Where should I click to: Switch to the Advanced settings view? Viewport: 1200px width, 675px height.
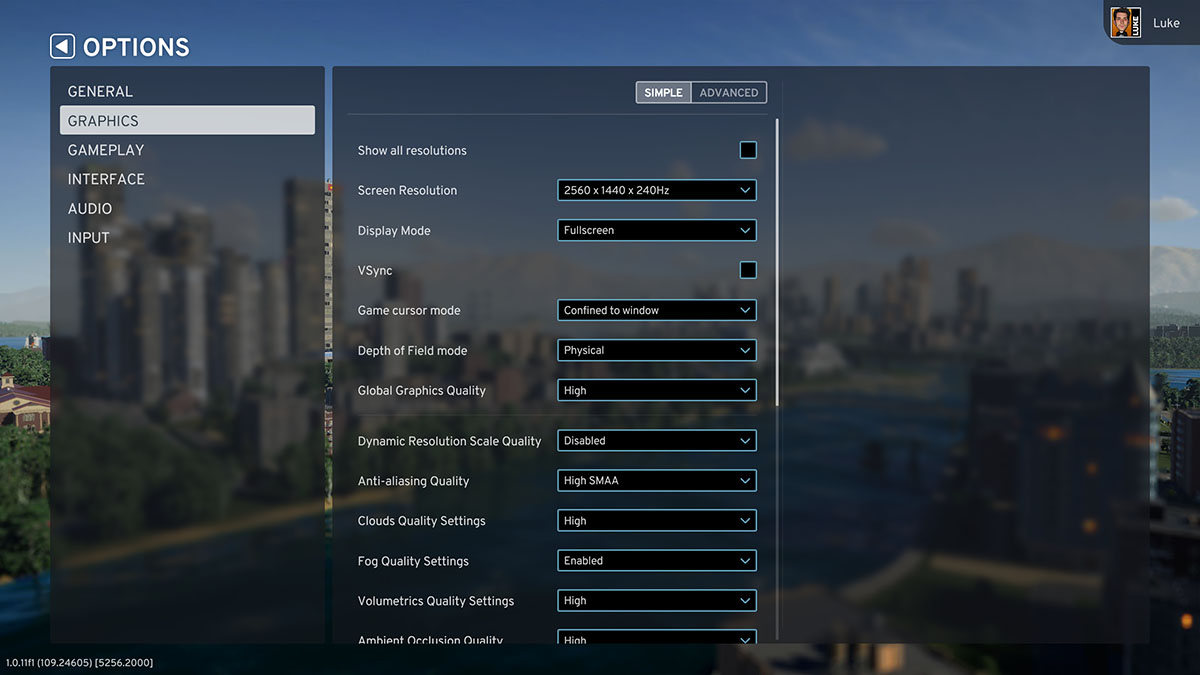pos(729,92)
